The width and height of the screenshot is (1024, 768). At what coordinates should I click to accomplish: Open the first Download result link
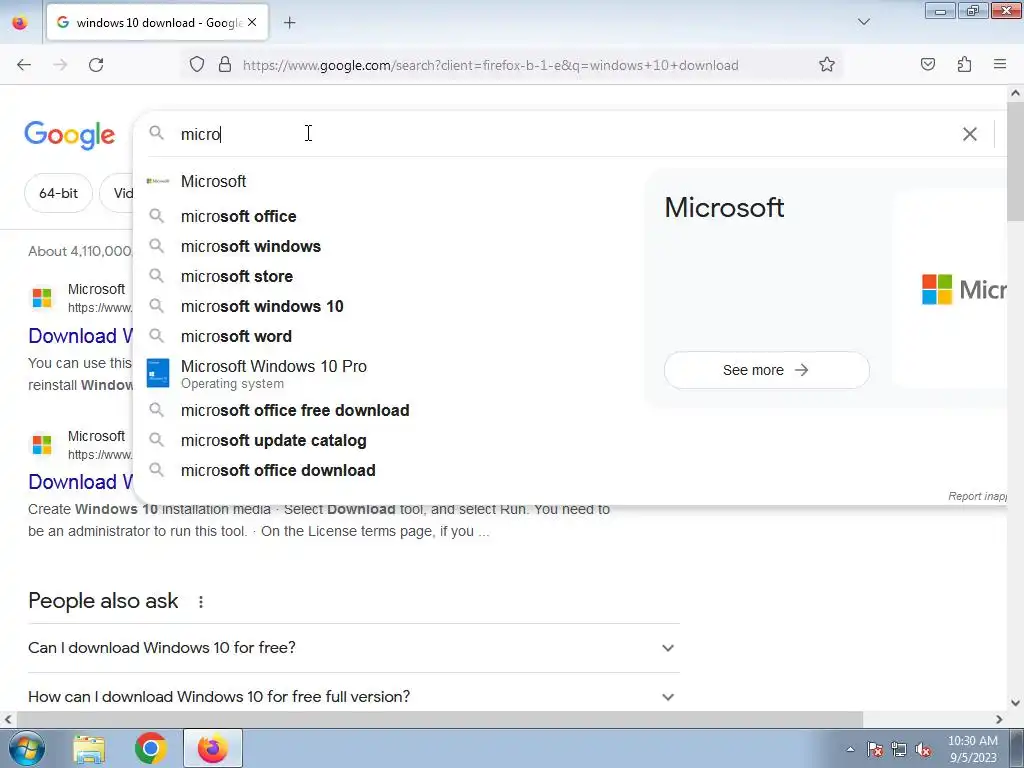coord(80,336)
